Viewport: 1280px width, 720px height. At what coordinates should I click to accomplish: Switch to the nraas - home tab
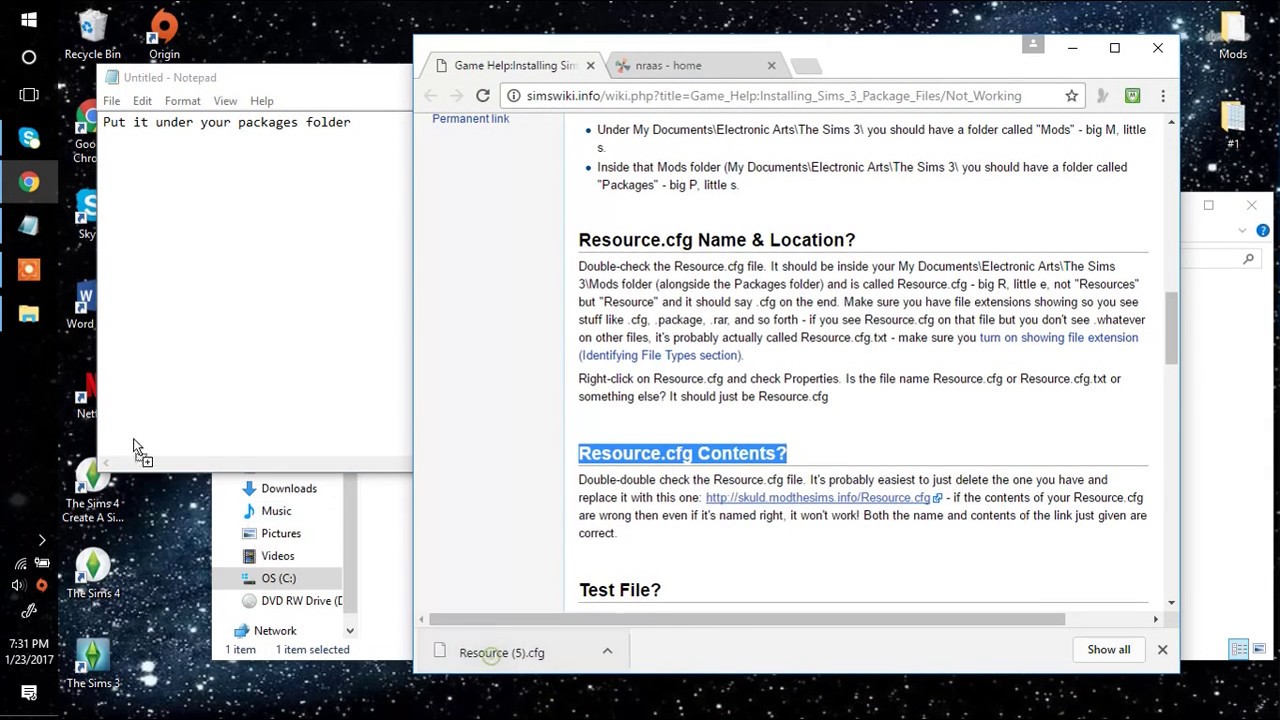(x=694, y=66)
